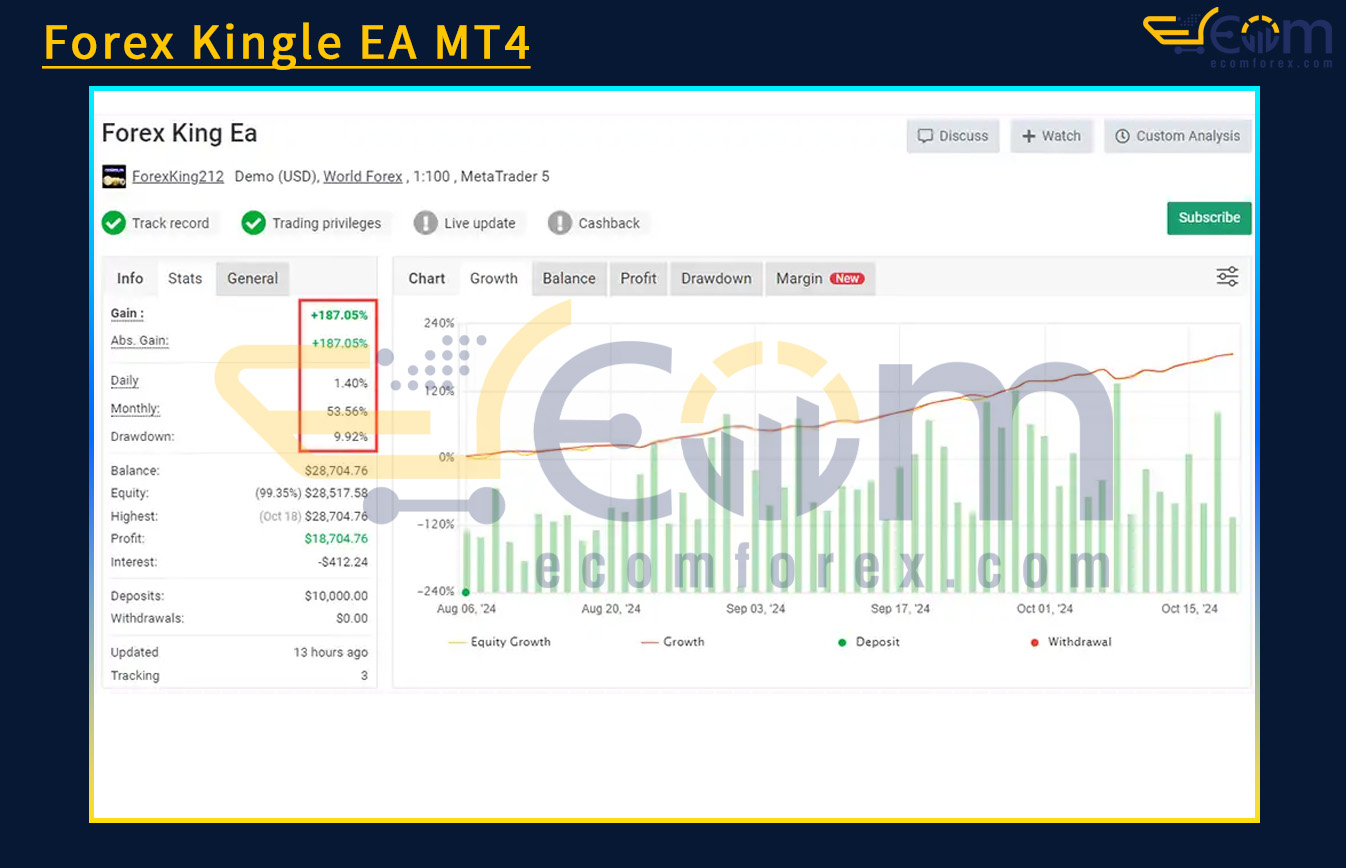Click the Balance $28,704.76 value
The width and height of the screenshot is (1346, 868).
click(x=336, y=470)
